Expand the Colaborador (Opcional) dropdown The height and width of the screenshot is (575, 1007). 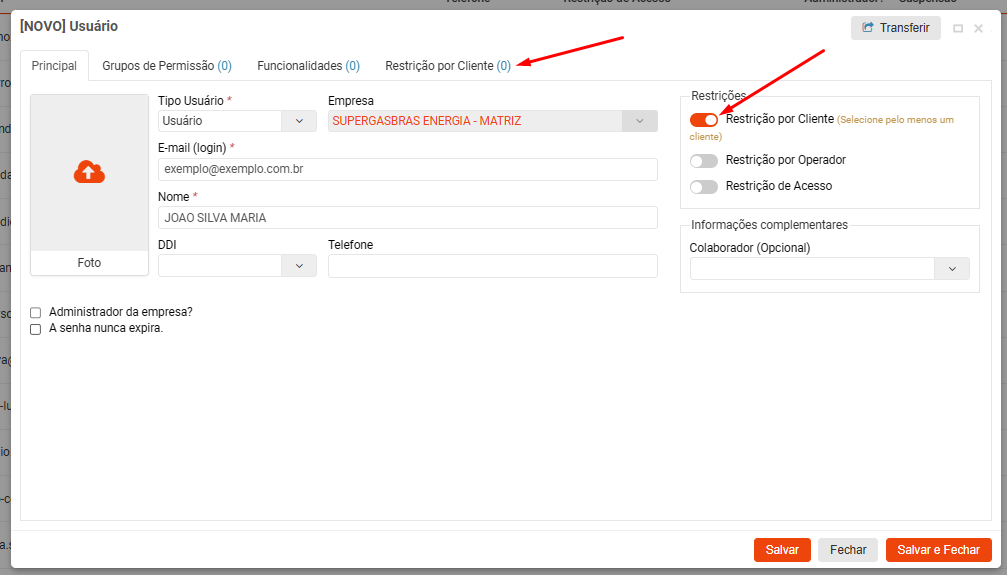(951, 269)
